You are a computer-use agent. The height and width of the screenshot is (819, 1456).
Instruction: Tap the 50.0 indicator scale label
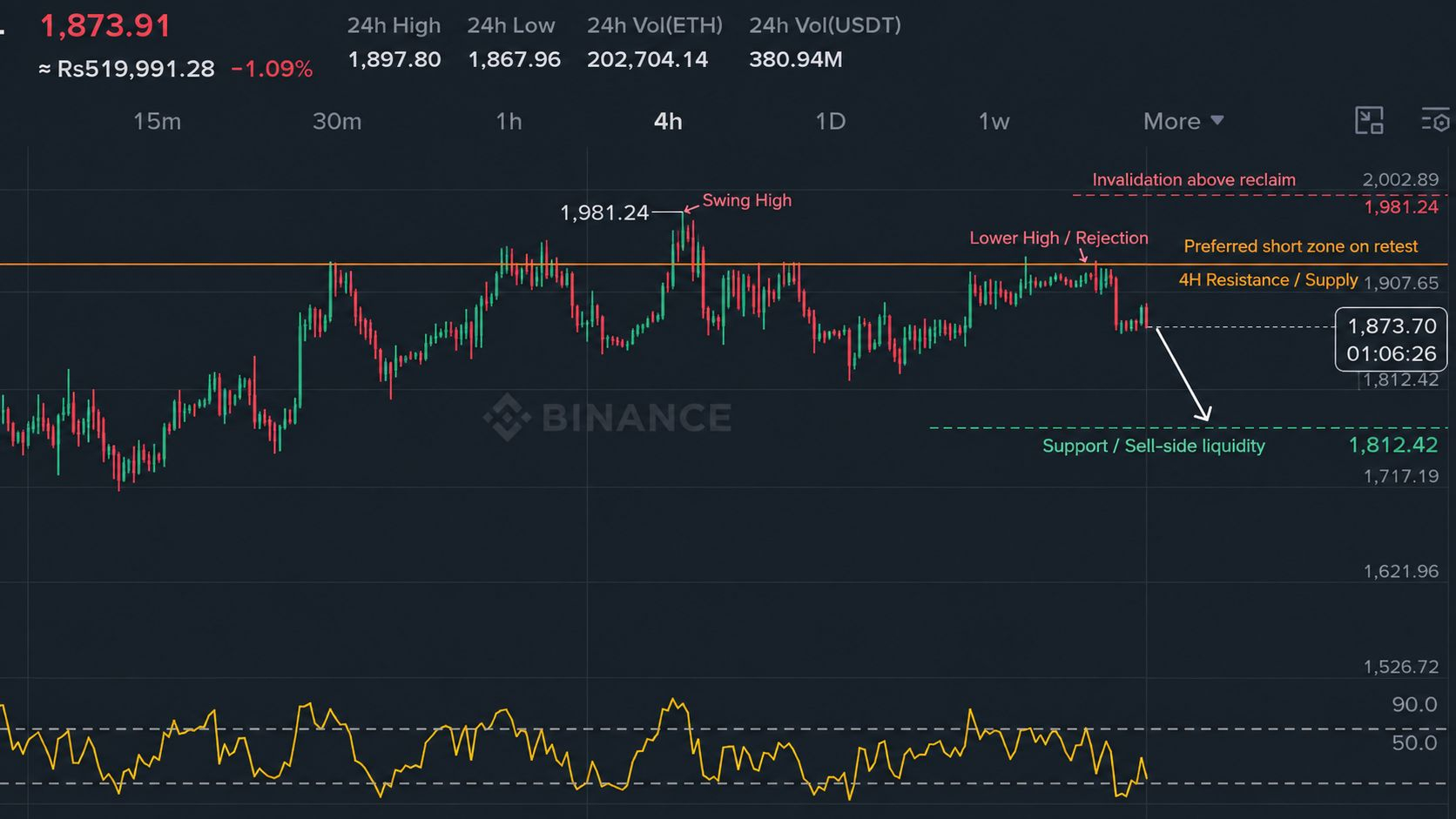pos(1414,742)
